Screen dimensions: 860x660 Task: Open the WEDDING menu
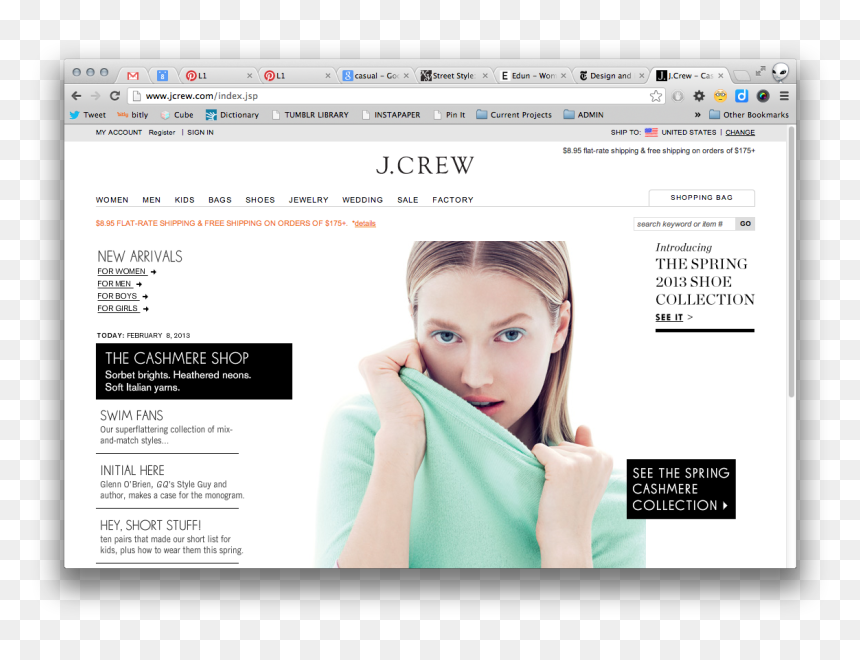click(x=363, y=200)
